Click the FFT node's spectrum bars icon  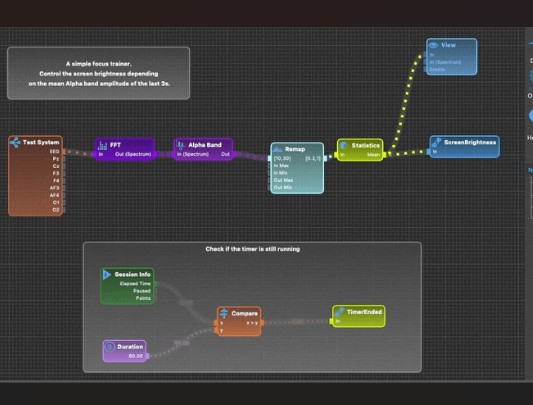[102, 145]
